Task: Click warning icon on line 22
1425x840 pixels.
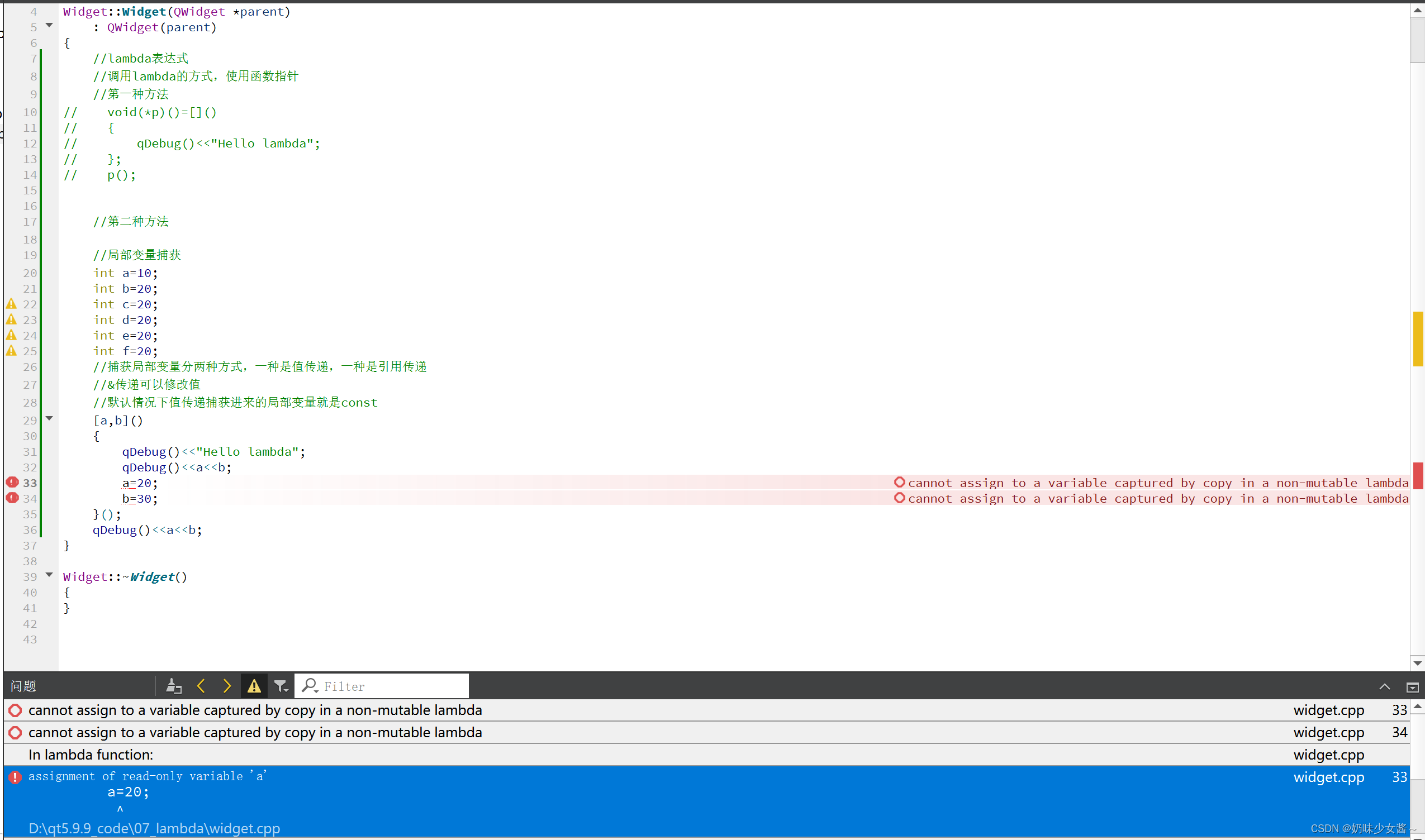Action: [11, 304]
